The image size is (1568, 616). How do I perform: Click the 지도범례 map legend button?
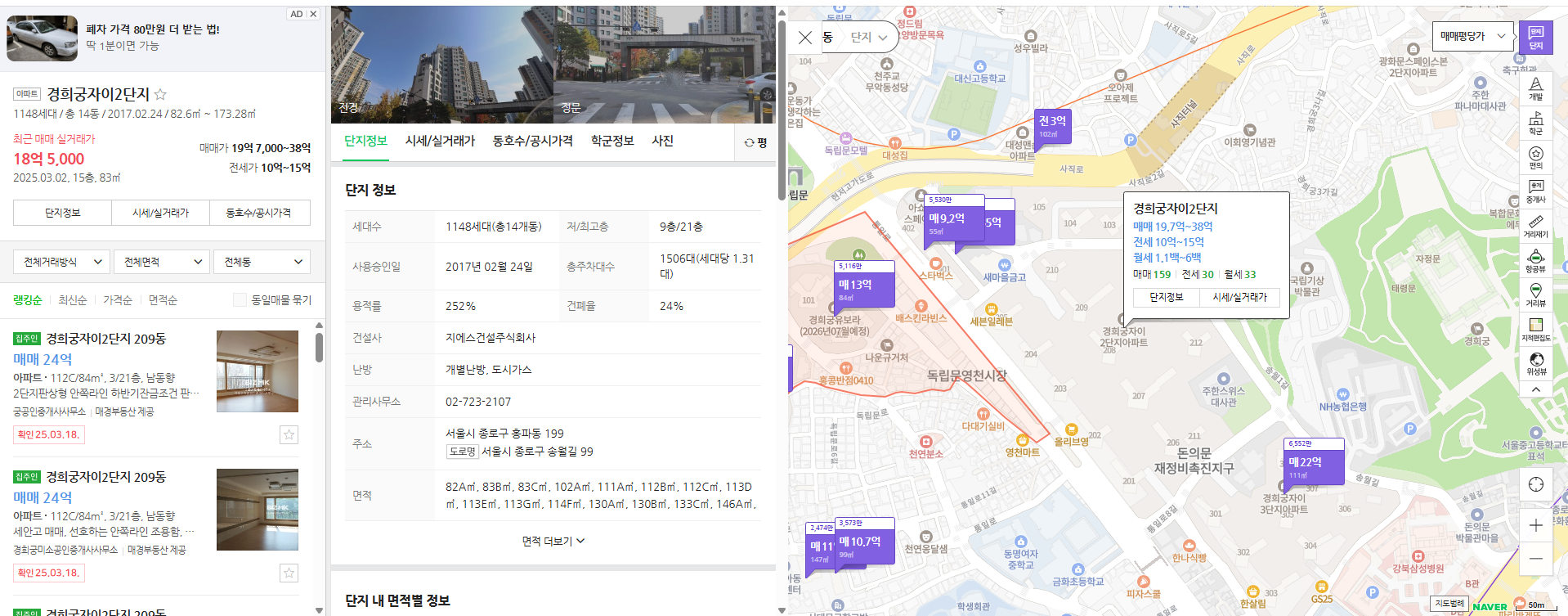pyautogui.click(x=1449, y=604)
